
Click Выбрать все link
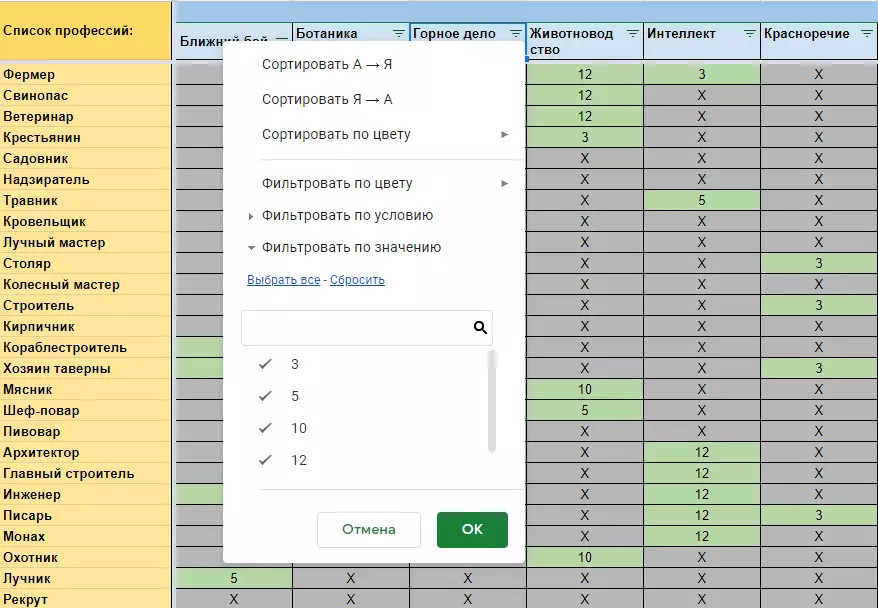[283, 280]
